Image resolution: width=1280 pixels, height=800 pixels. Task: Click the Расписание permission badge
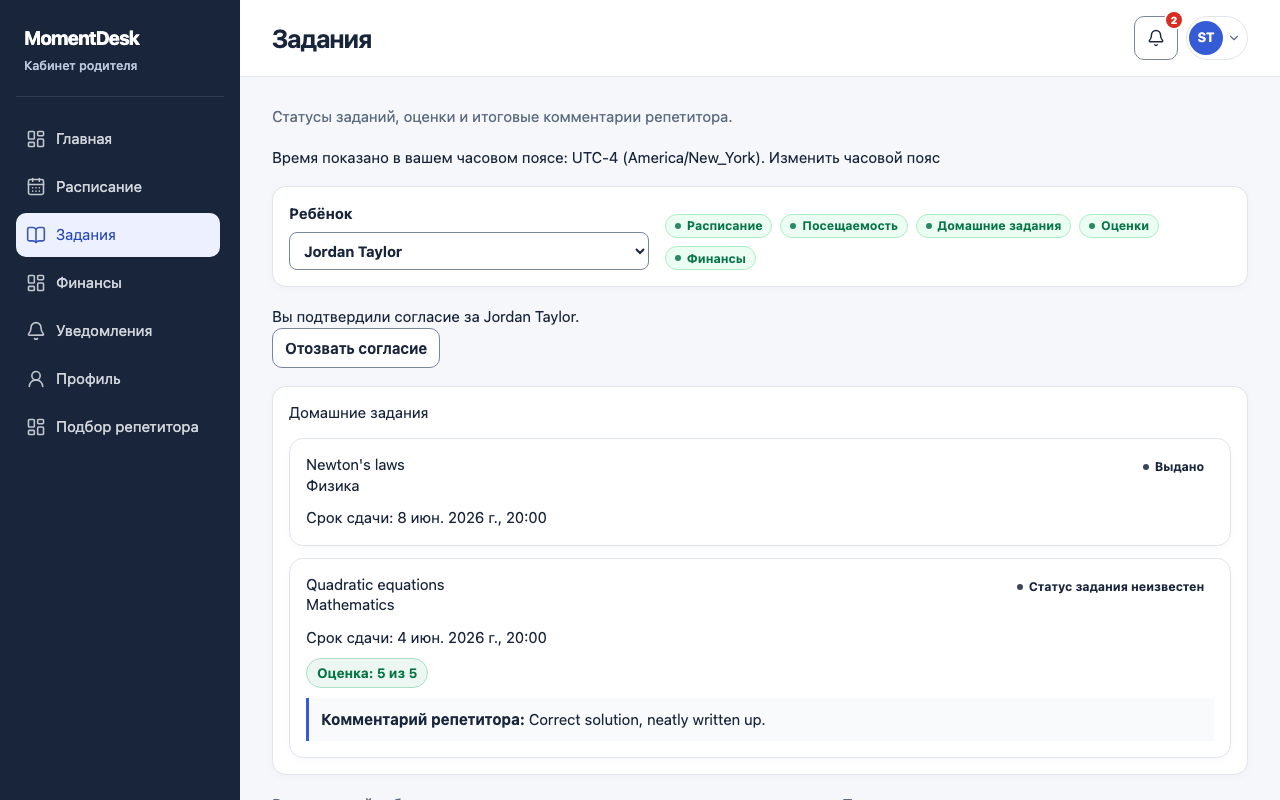click(x=718, y=226)
